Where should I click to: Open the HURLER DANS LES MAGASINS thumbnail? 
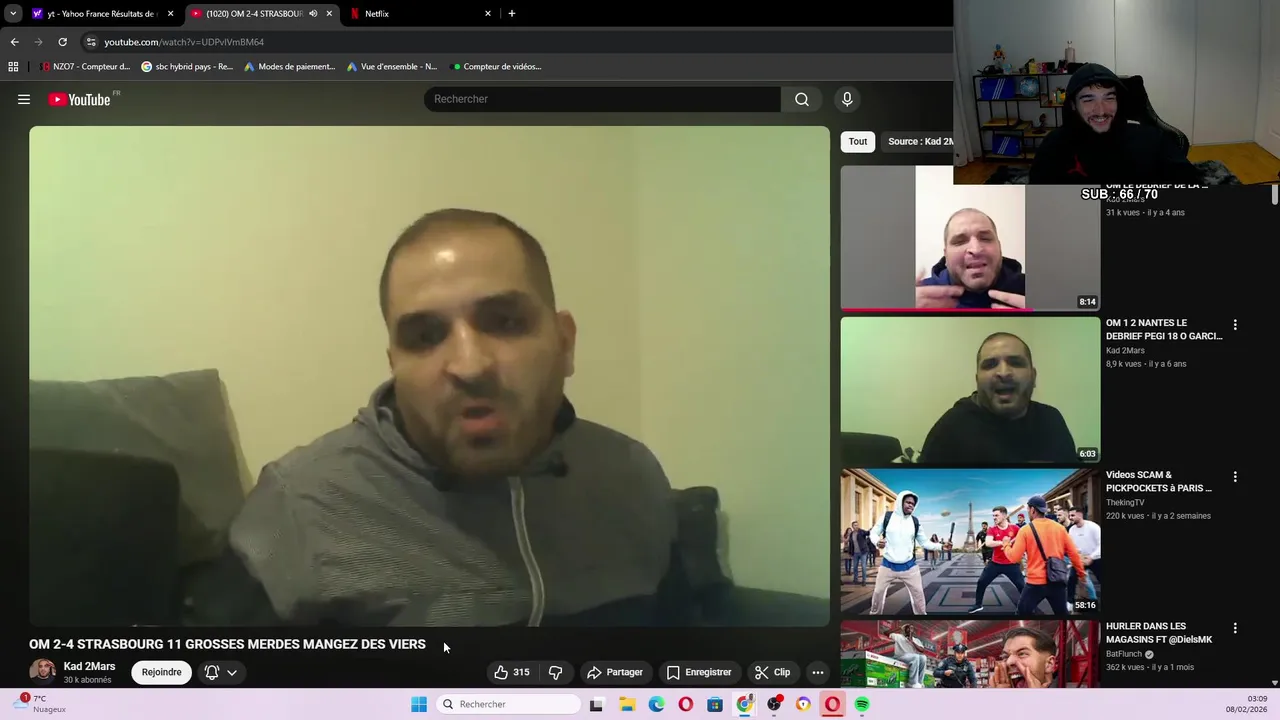pos(970,654)
